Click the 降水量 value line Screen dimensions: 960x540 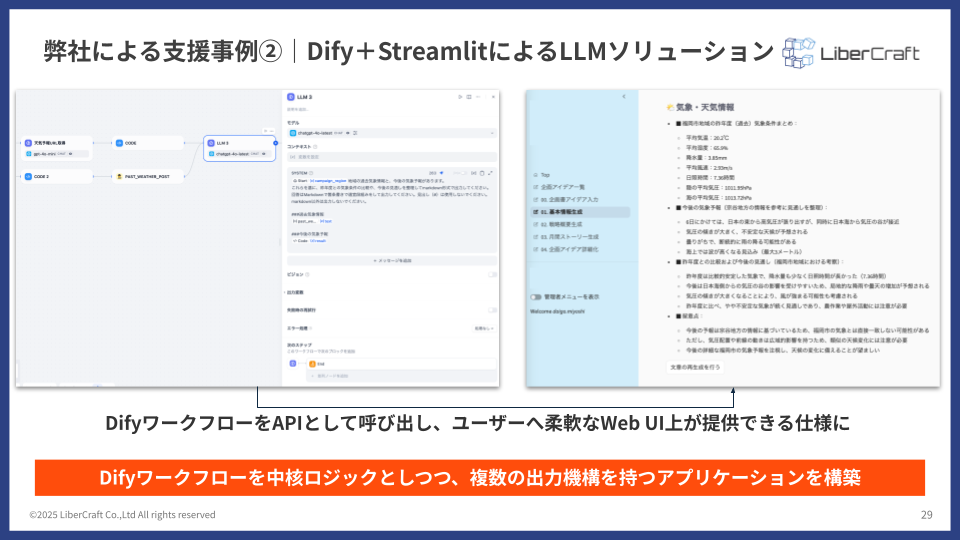[x=707, y=157]
